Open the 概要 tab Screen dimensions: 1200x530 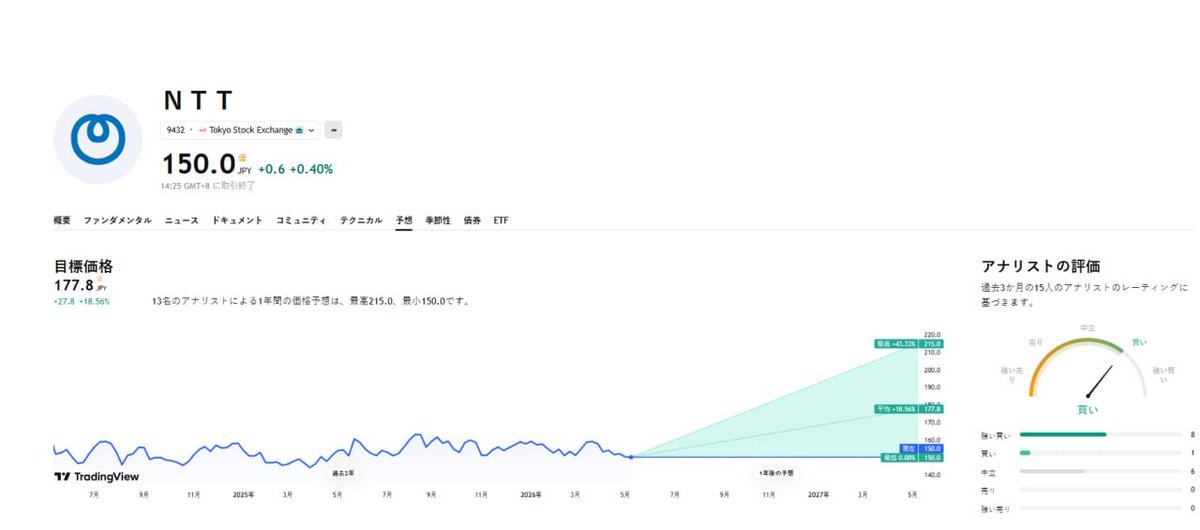pyautogui.click(x=62, y=220)
